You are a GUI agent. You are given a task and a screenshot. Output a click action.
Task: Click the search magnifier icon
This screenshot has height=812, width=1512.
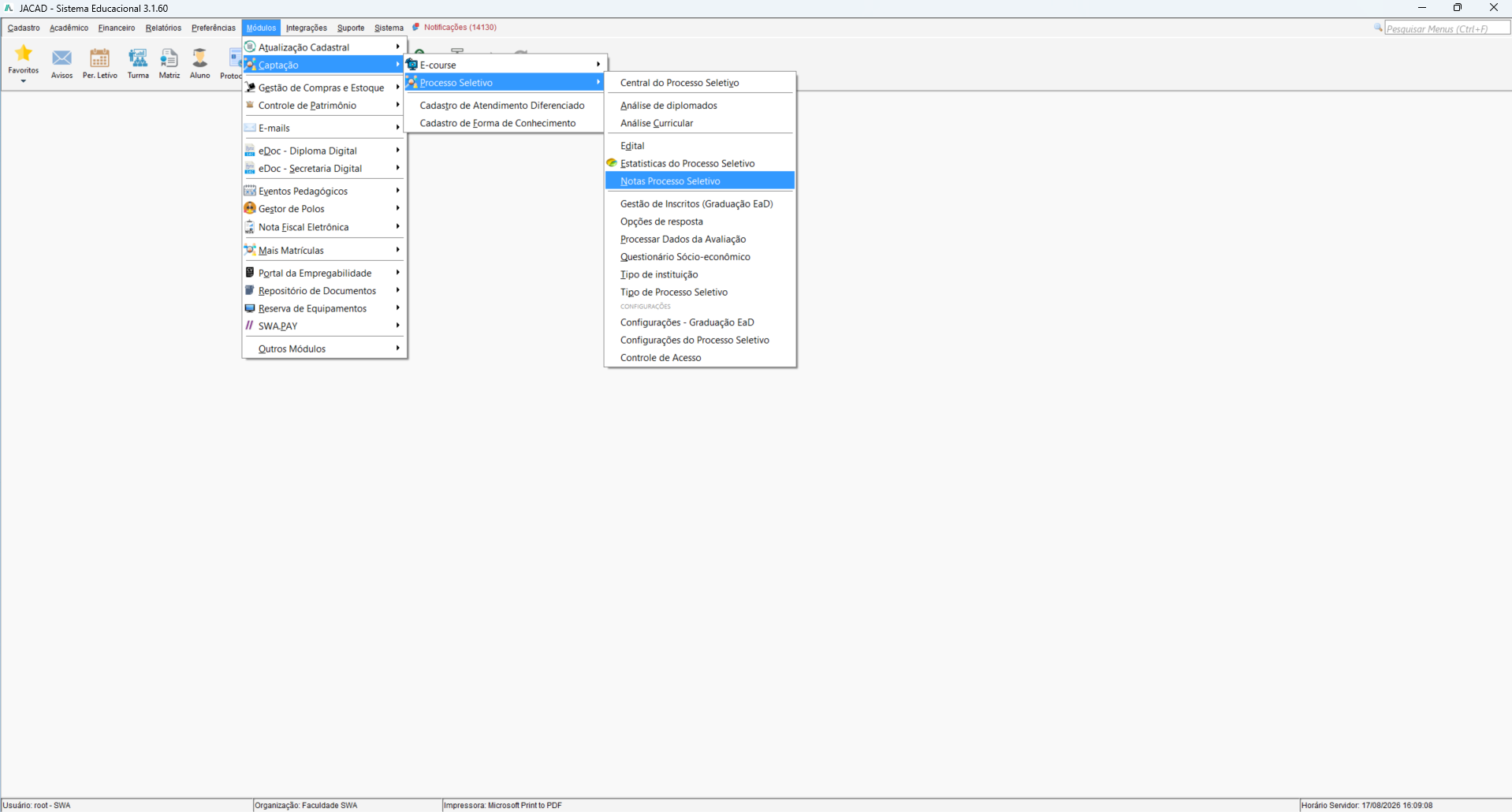[x=1378, y=28]
